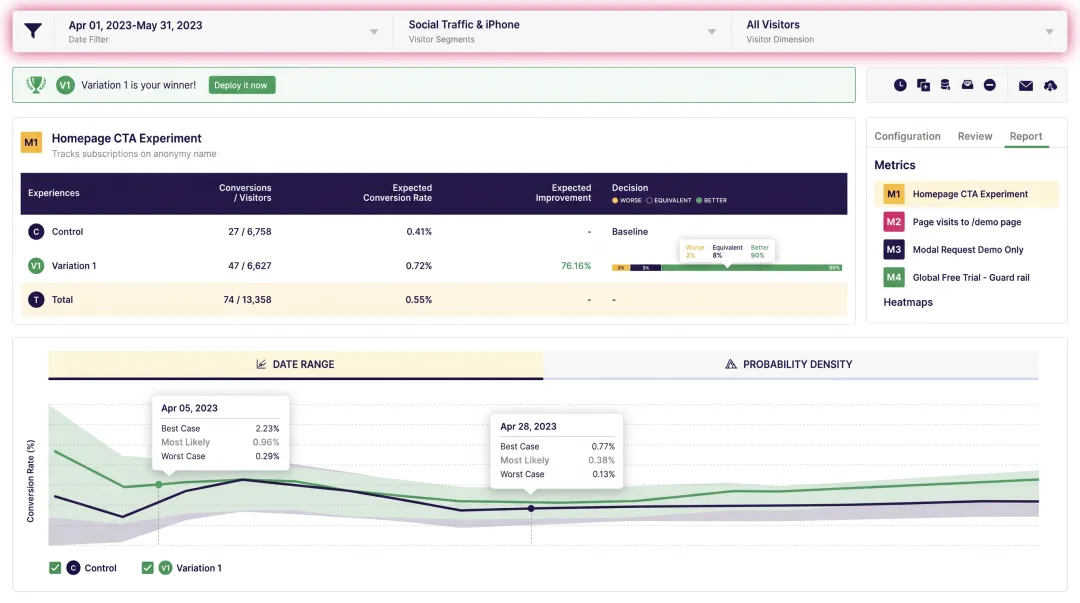
Task: Click the 0.72% expected conversion rate
Action: 419,266
